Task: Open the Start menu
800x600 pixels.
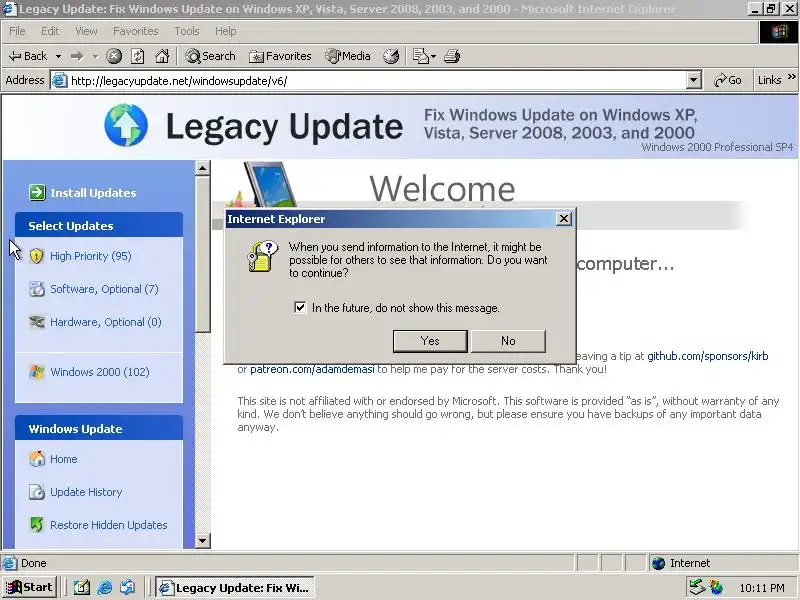Action: (x=30, y=587)
